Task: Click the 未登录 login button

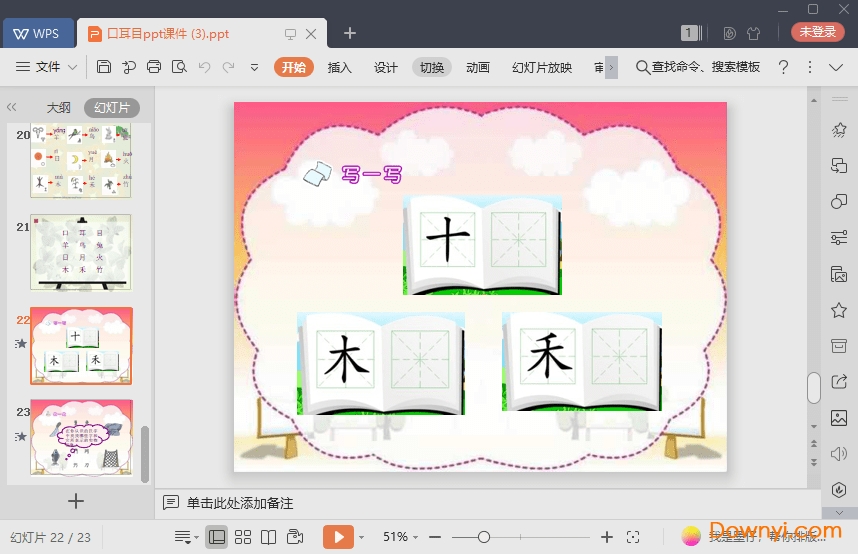Action: (818, 32)
